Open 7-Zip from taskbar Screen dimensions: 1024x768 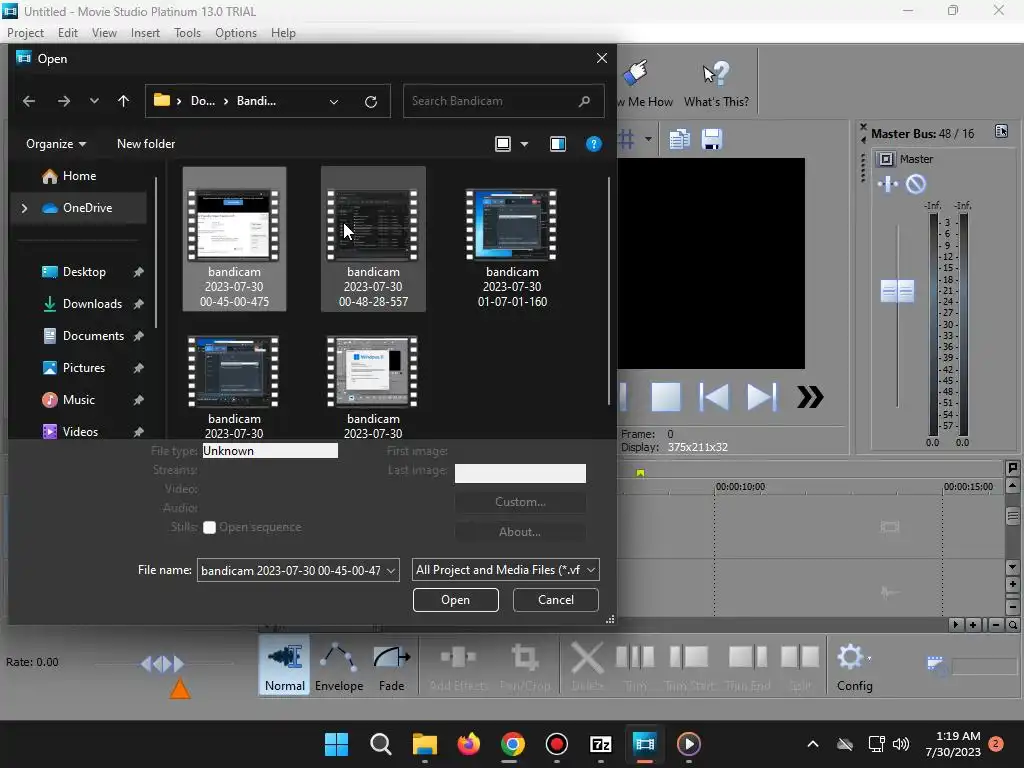(600, 744)
